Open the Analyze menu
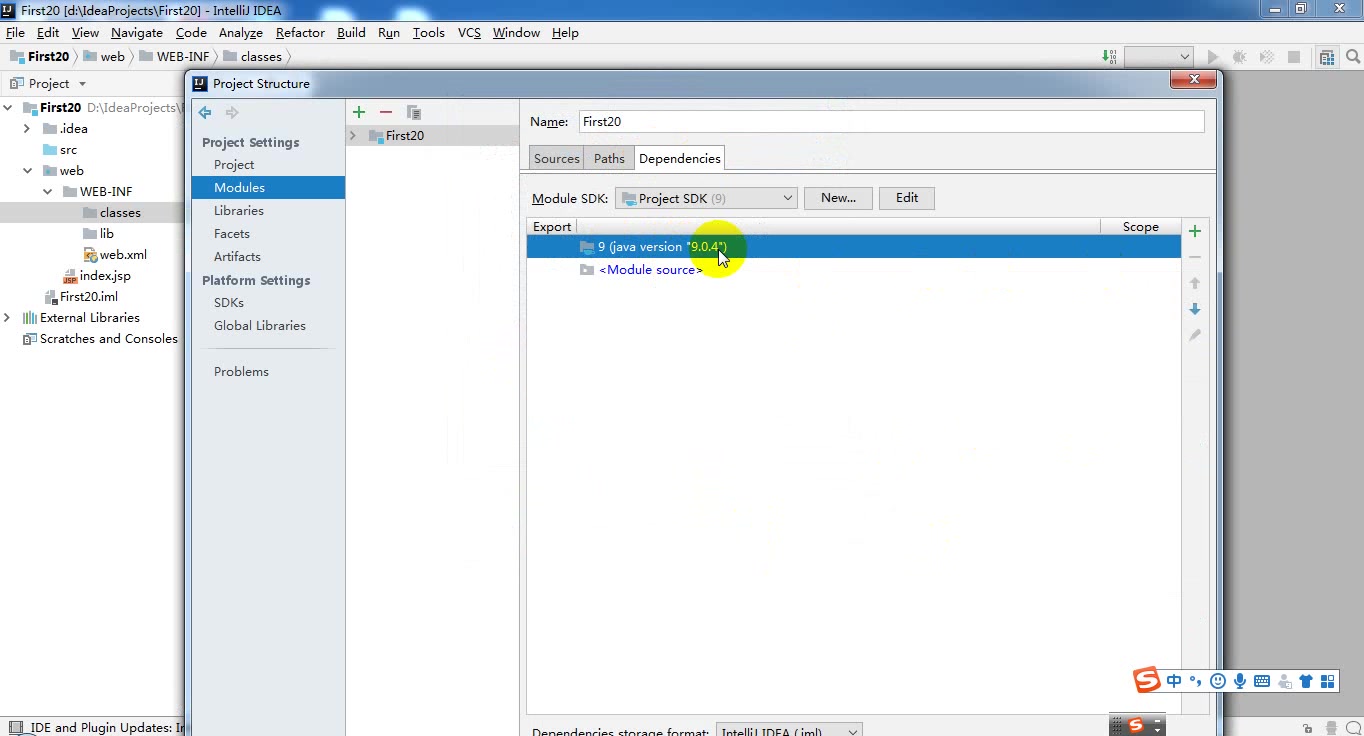Image resolution: width=1364 pixels, height=736 pixels. coord(240,32)
